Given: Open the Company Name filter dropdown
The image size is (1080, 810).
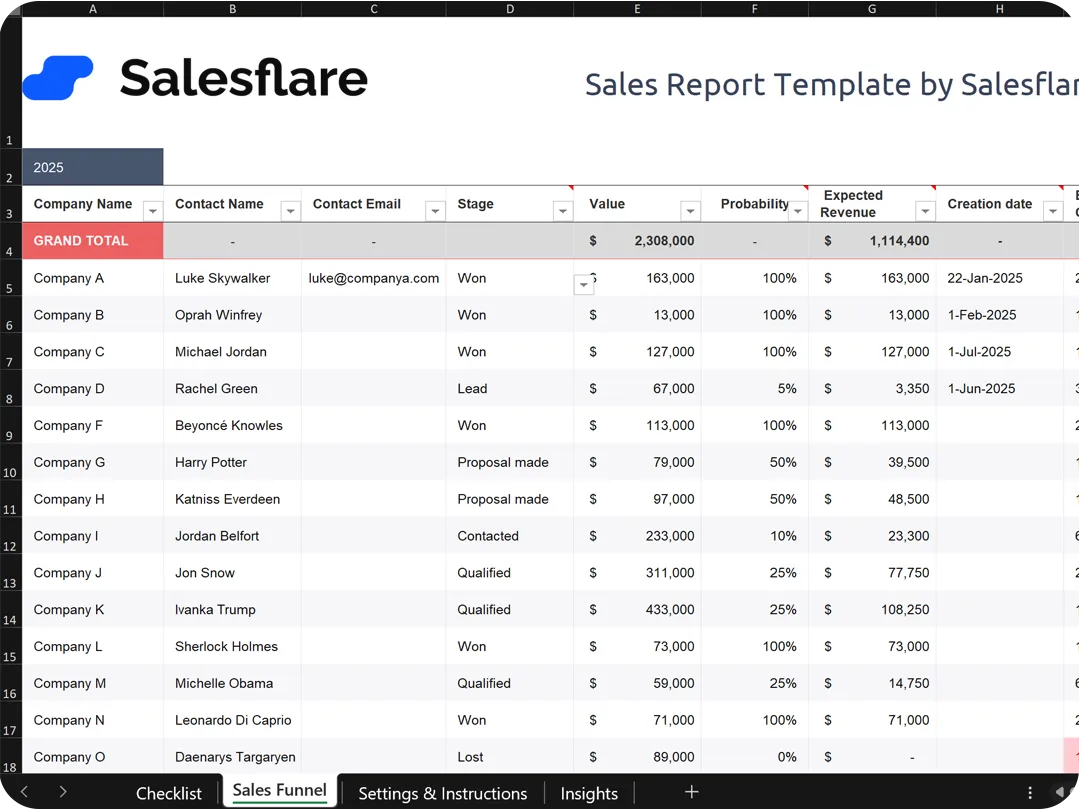Looking at the screenshot, I should tap(153, 211).
